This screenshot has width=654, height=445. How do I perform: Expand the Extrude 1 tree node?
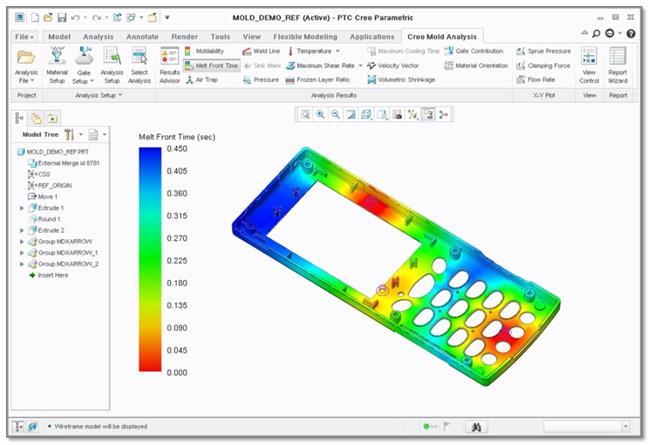click(22, 208)
